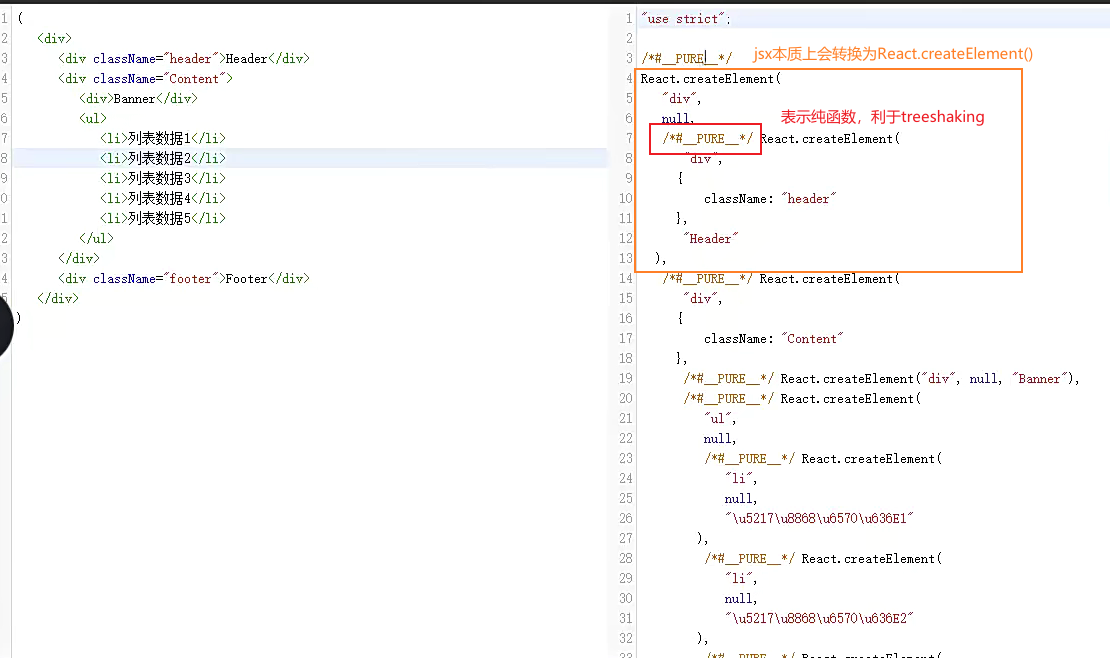
Task: Click the "use strict" line in output
Action: [685, 19]
